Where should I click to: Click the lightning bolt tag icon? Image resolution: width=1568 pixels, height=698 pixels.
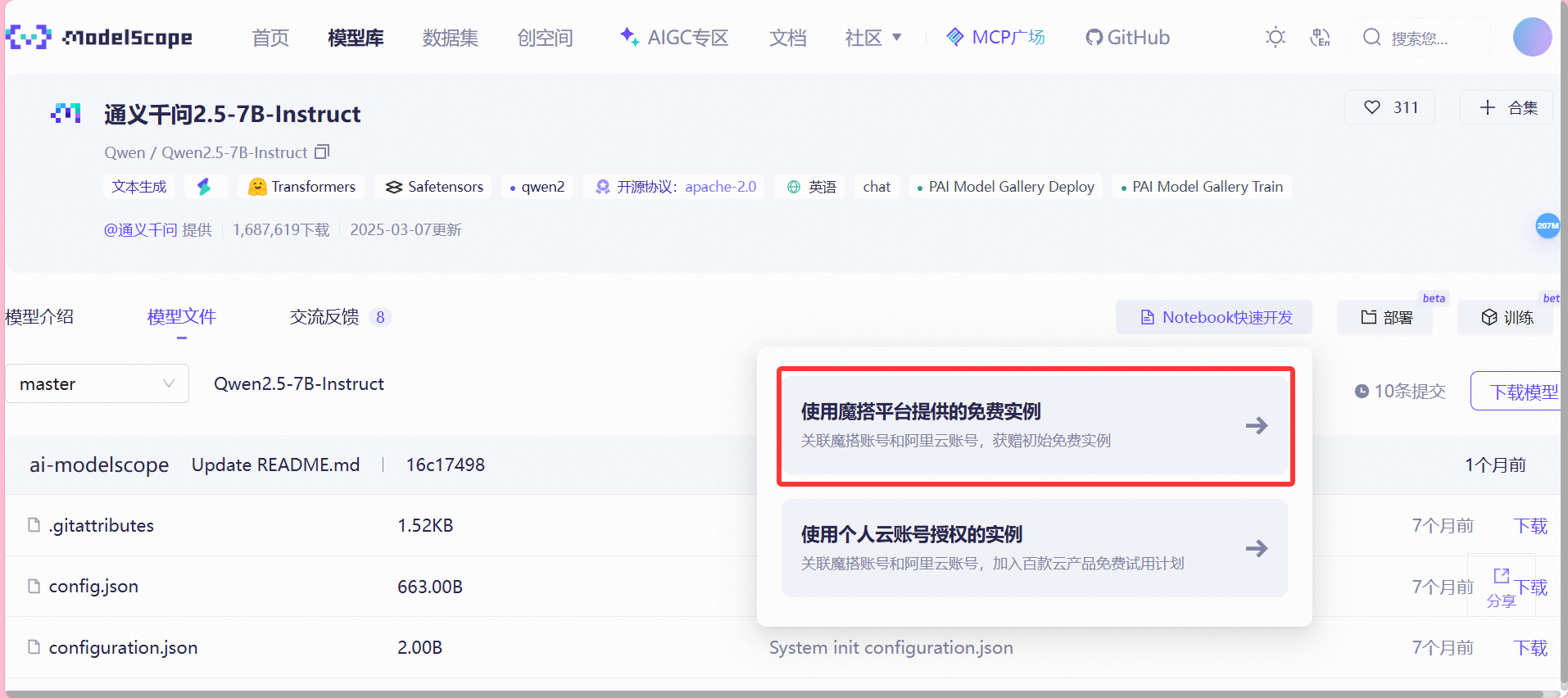204,187
